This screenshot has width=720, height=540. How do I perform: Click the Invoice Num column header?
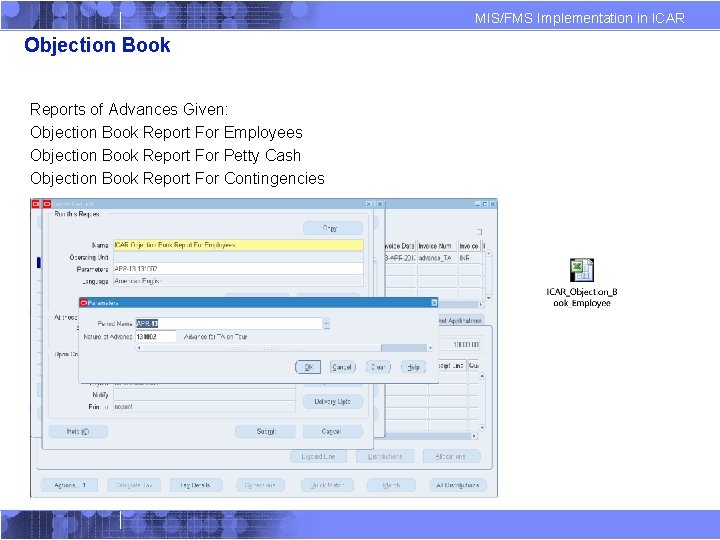[x=437, y=246]
